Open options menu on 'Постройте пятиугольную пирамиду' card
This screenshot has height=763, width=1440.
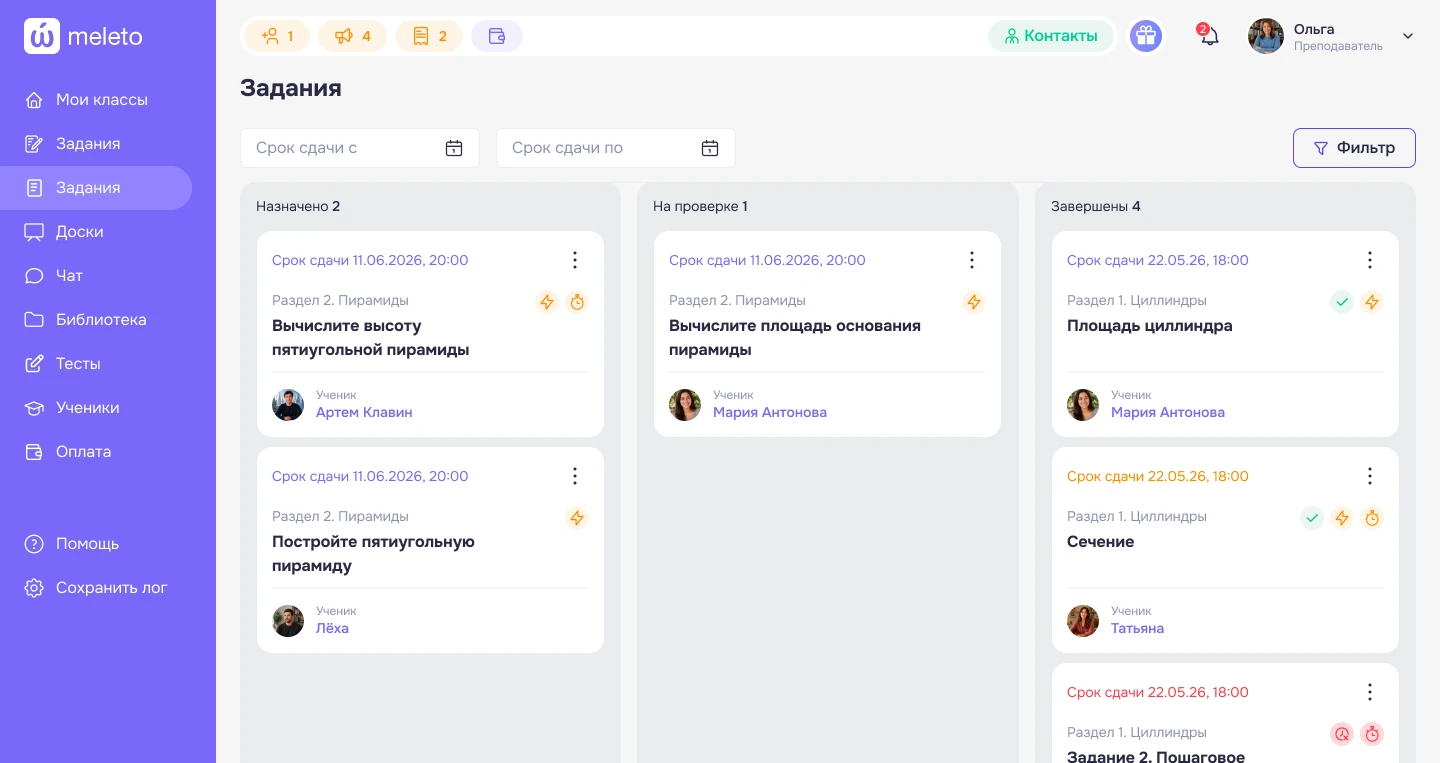[x=575, y=476]
